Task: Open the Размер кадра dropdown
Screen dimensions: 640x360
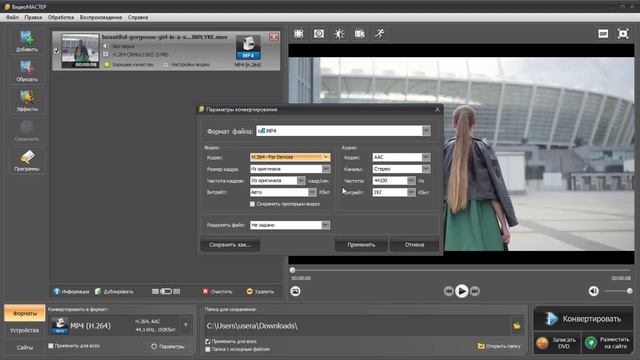Action: (x=290, y=169)
